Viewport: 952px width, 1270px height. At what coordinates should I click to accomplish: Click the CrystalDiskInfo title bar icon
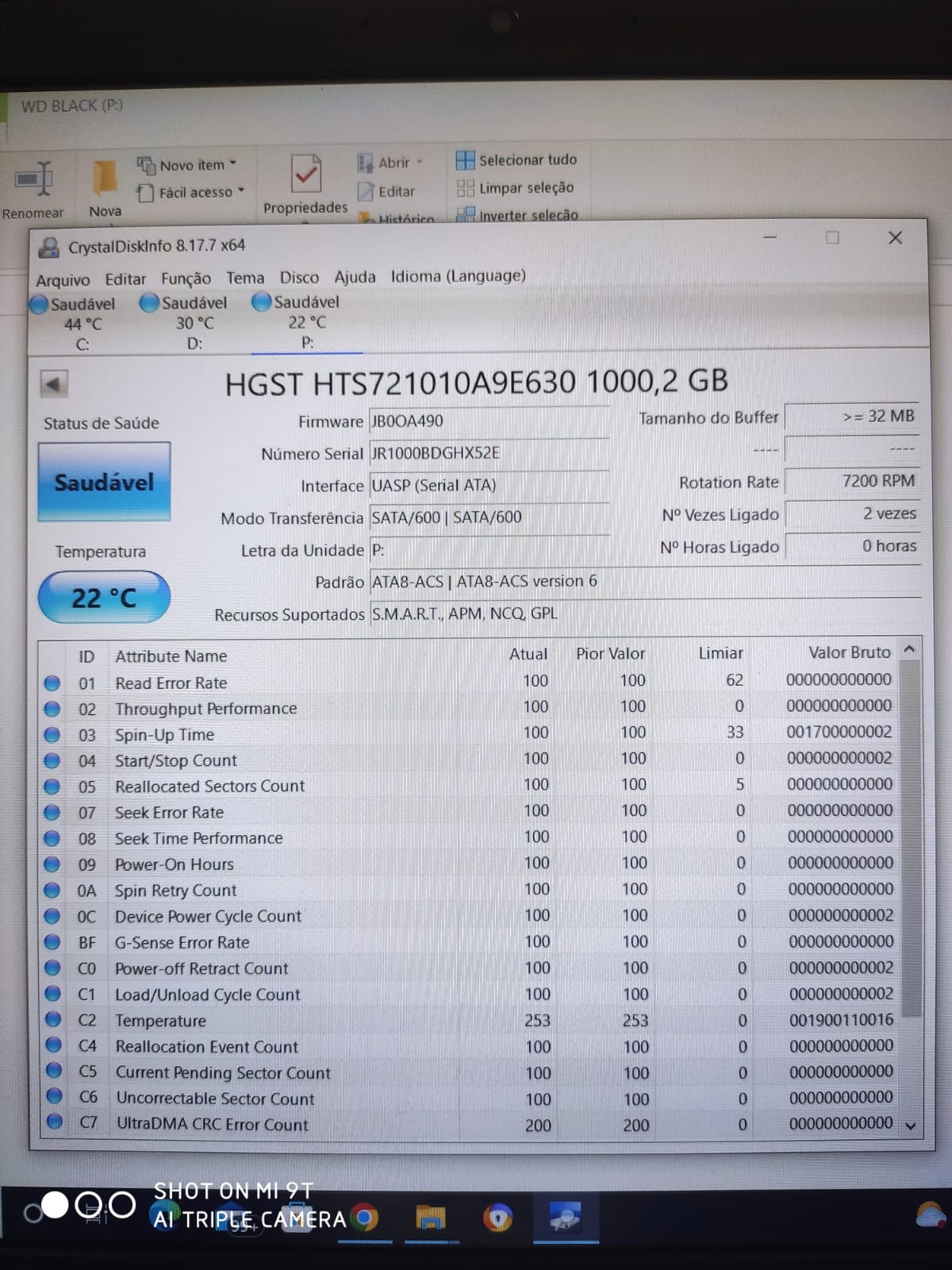point(48,247)
